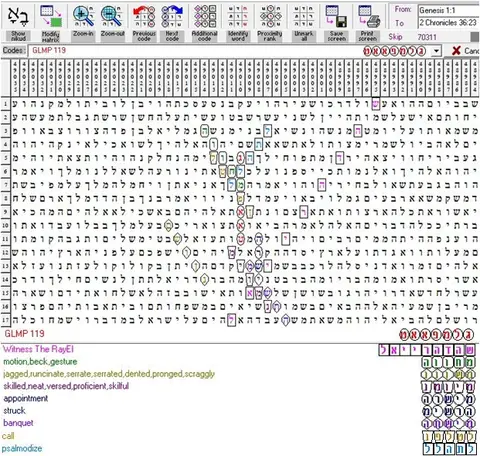480x456 pixels.
Task: Click the Show nikud label button
Action: [18, 36]
